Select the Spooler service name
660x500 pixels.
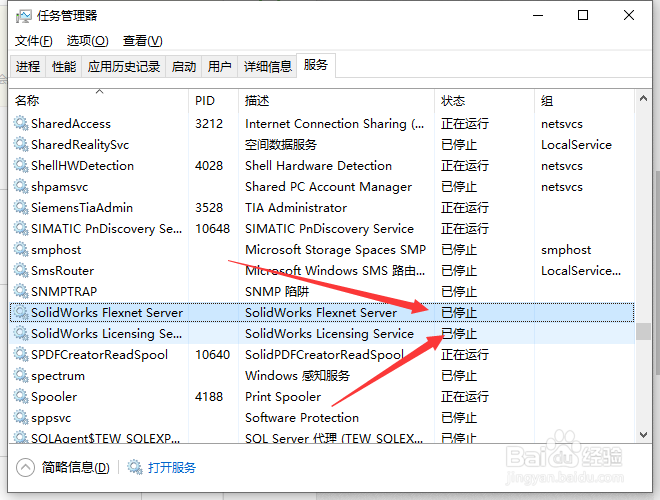coord(54,397)
